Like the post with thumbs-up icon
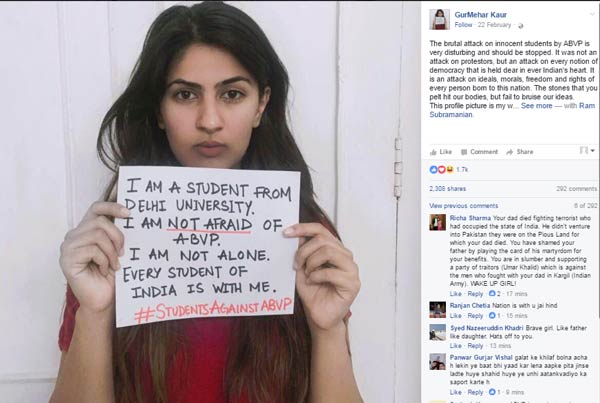 pyautogui.click(x=434, y=152)
